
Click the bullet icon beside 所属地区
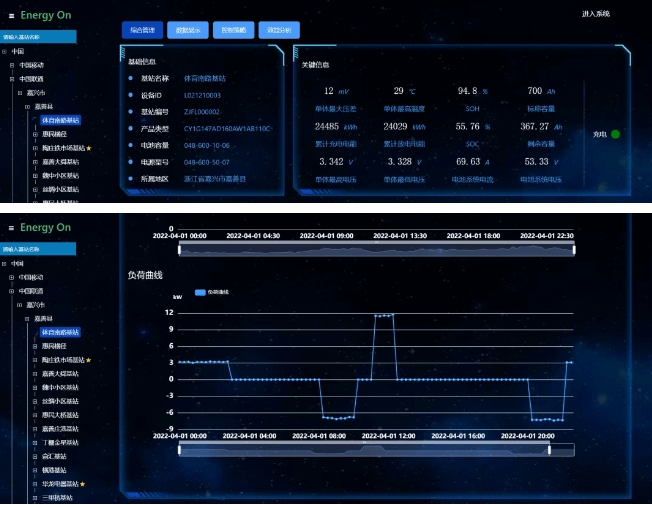point(130,179)
